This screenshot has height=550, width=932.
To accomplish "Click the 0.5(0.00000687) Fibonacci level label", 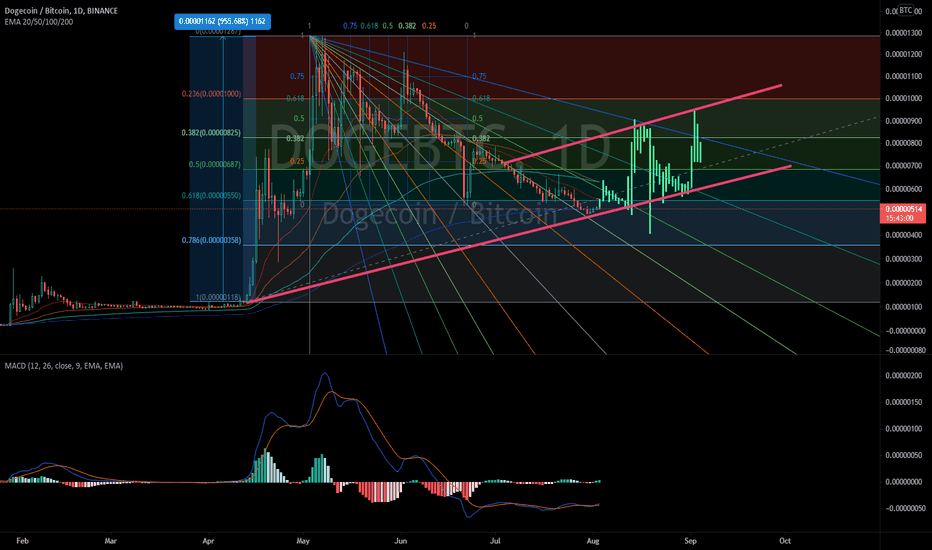I will click(x=215, y=165).
